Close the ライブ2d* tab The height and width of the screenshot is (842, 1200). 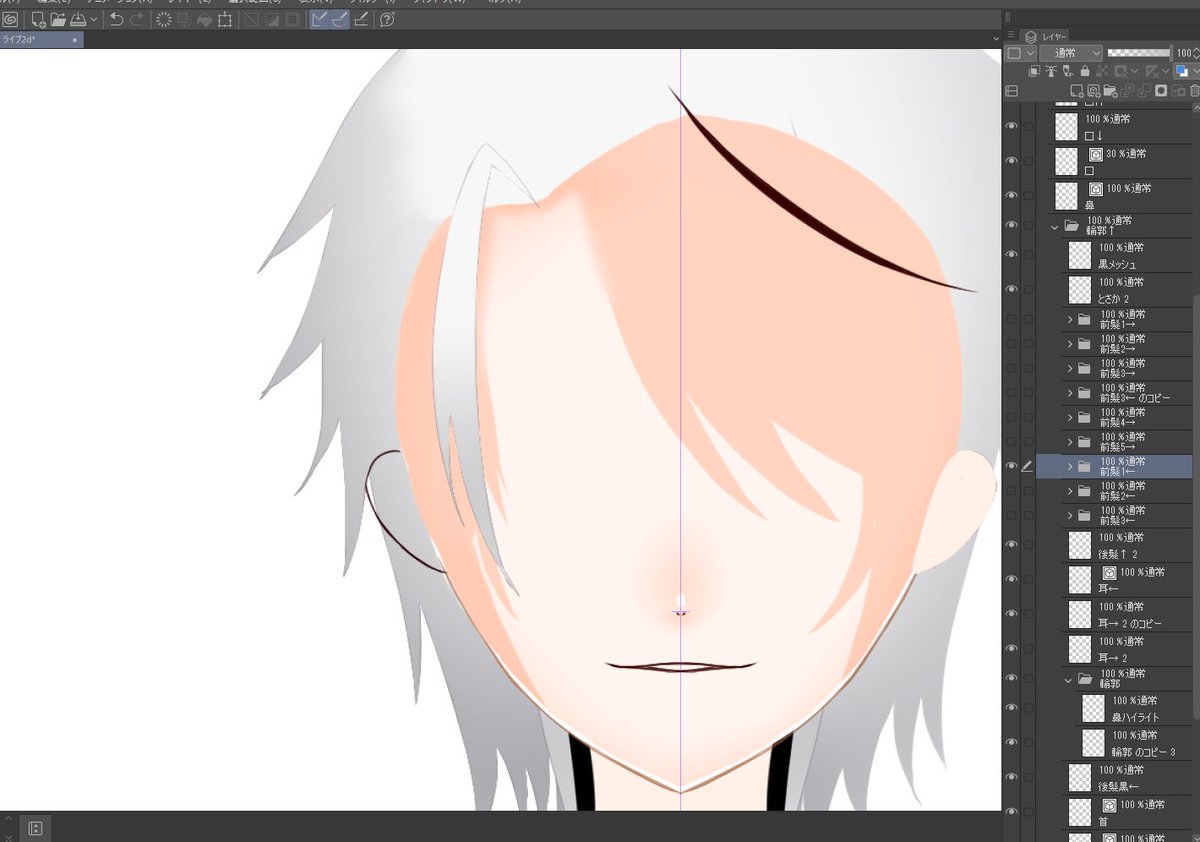click(75, 40)
